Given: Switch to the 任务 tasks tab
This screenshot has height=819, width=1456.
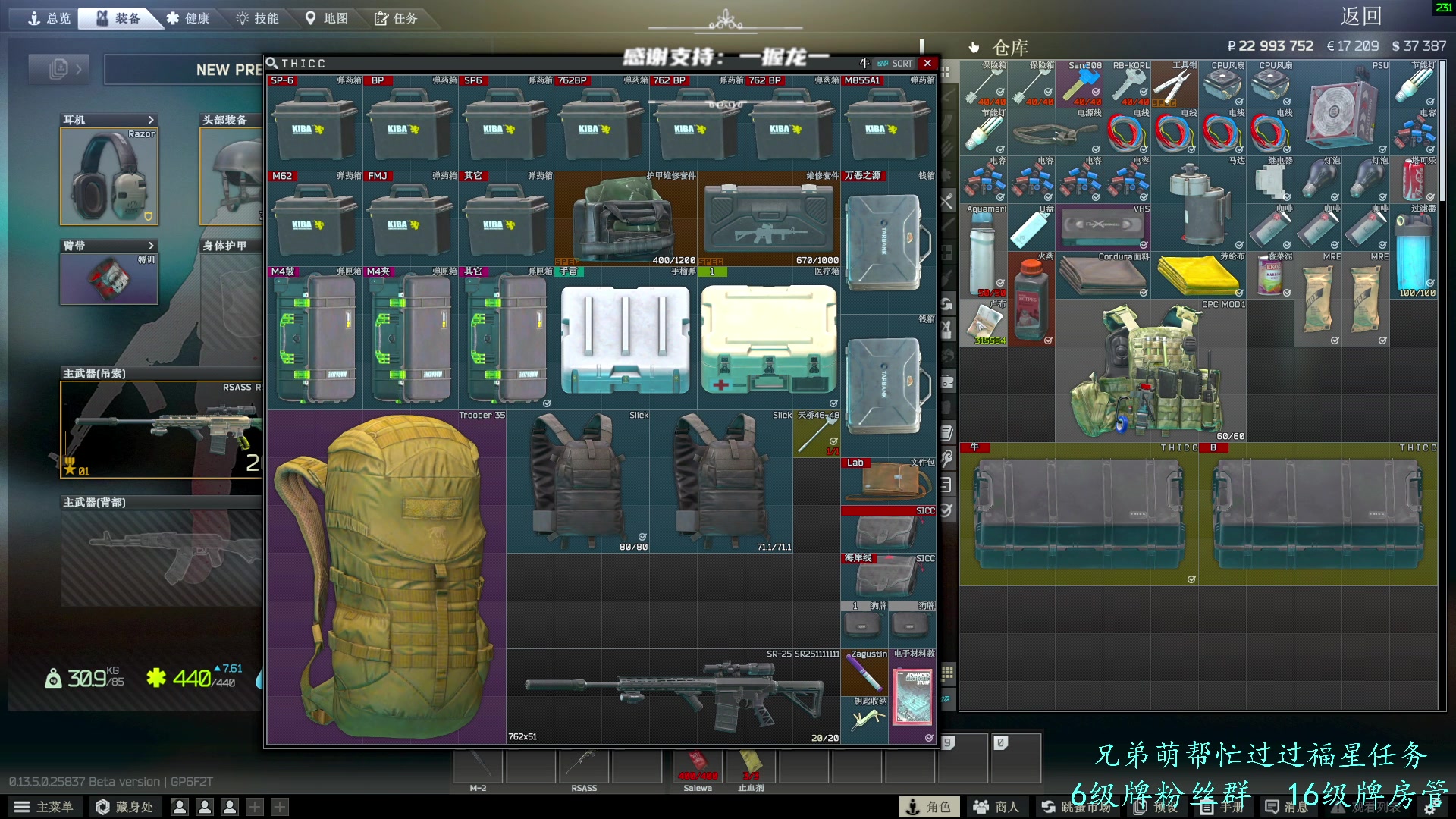Looking at the screenshot, I should point(397,18).
